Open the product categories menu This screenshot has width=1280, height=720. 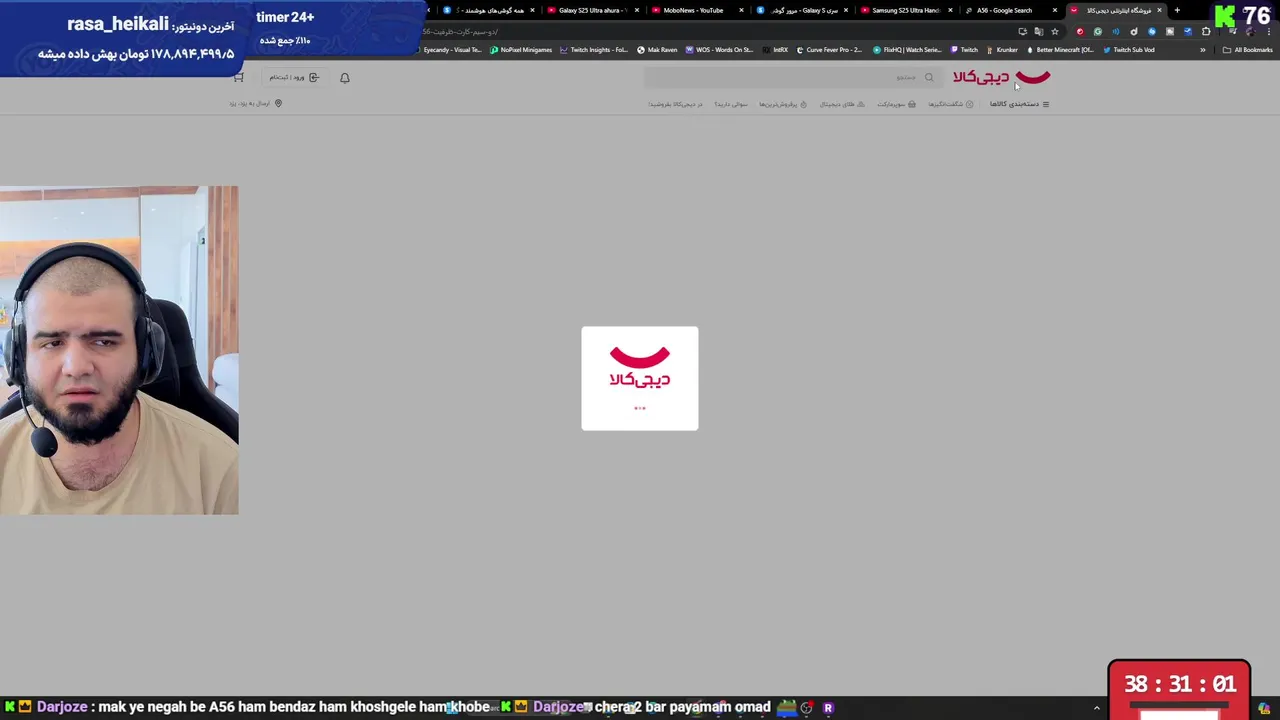pyautogui.click(x=1019, y=104)
